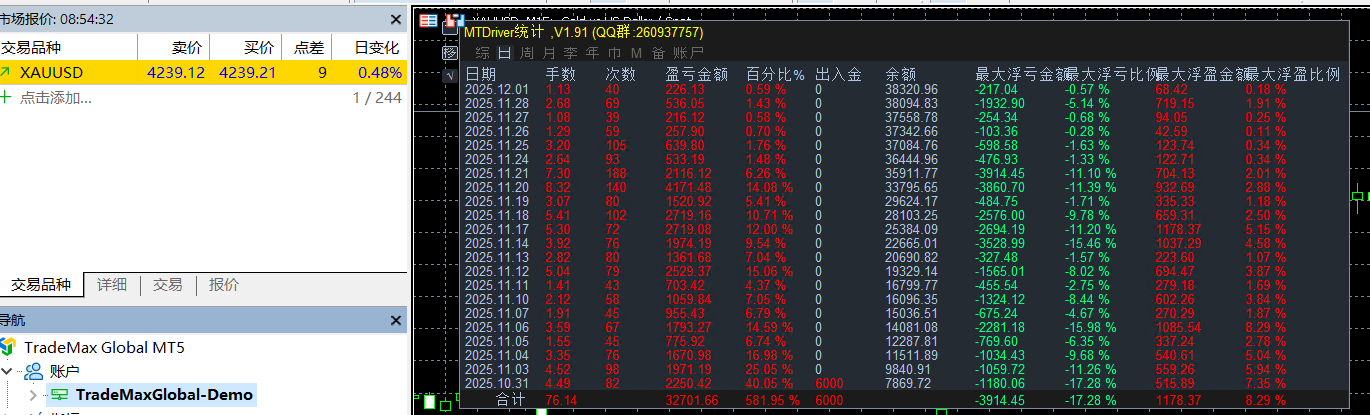Close the 导航 navigator panel
Viewport: 1370px width, 415px height.
(x=396, y=320)
